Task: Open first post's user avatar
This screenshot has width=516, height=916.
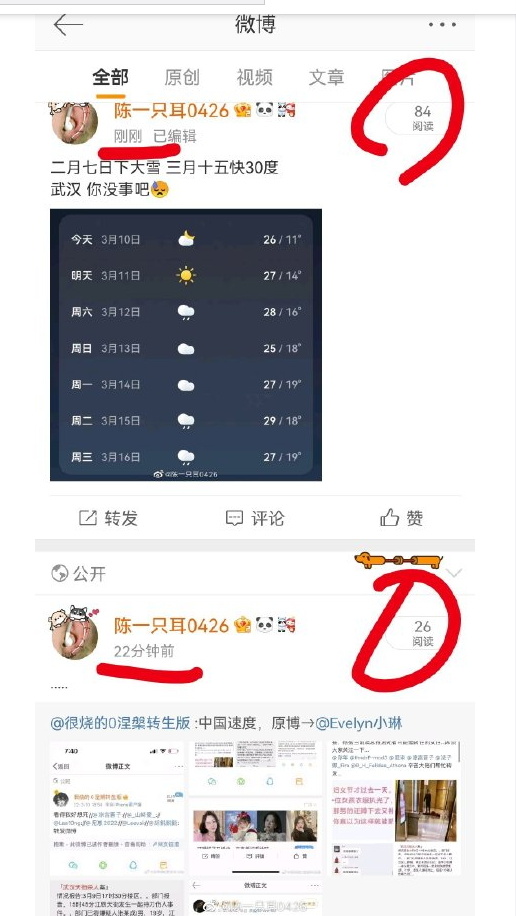Action: (x=74, y=122)
